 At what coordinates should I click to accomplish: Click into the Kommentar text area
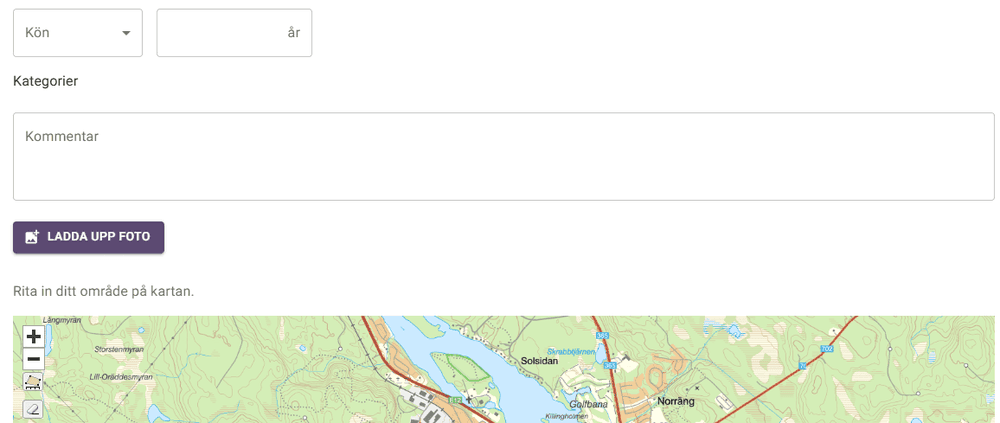[504, 157]
